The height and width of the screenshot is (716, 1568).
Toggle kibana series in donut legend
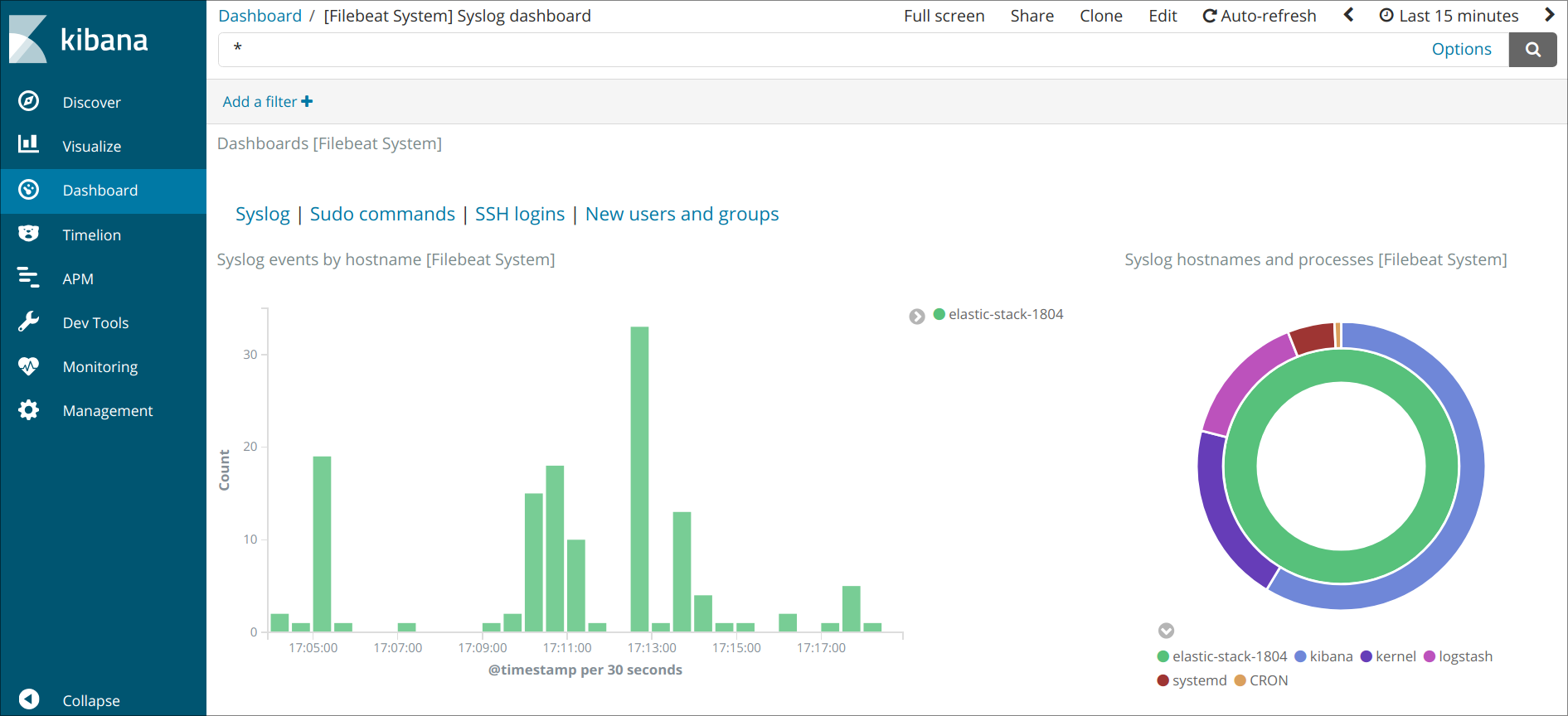coord(1330,656)
